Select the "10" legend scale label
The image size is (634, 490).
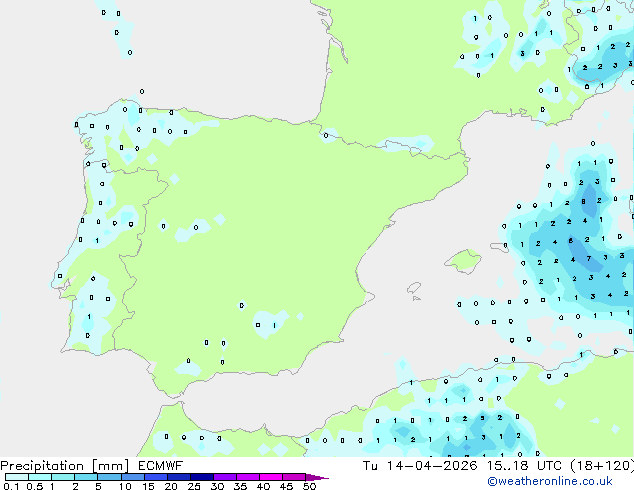125,486
